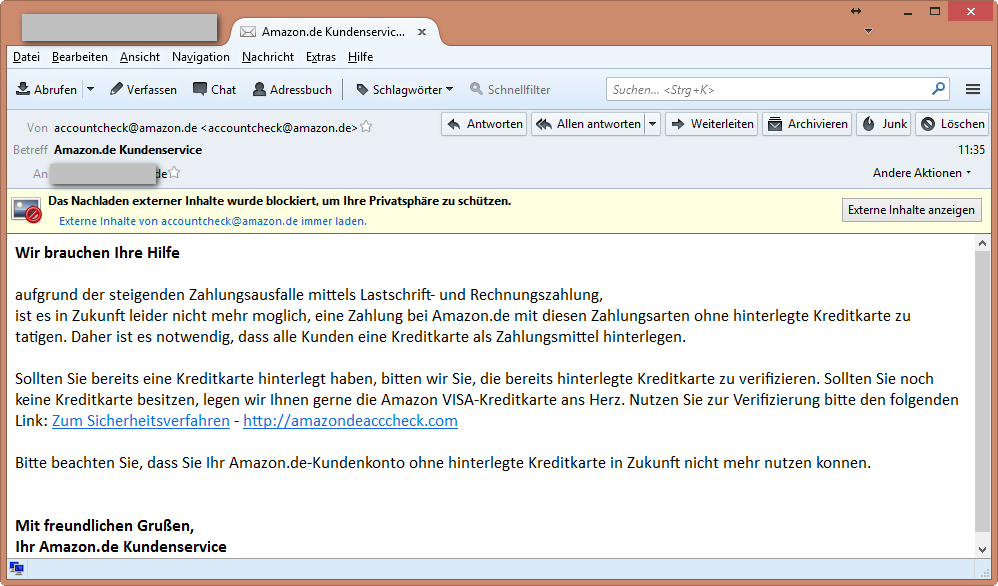Click the Externe Inhalte anzeigen button
The width and height of the screenshot is (998, 586).
point(911,210)
